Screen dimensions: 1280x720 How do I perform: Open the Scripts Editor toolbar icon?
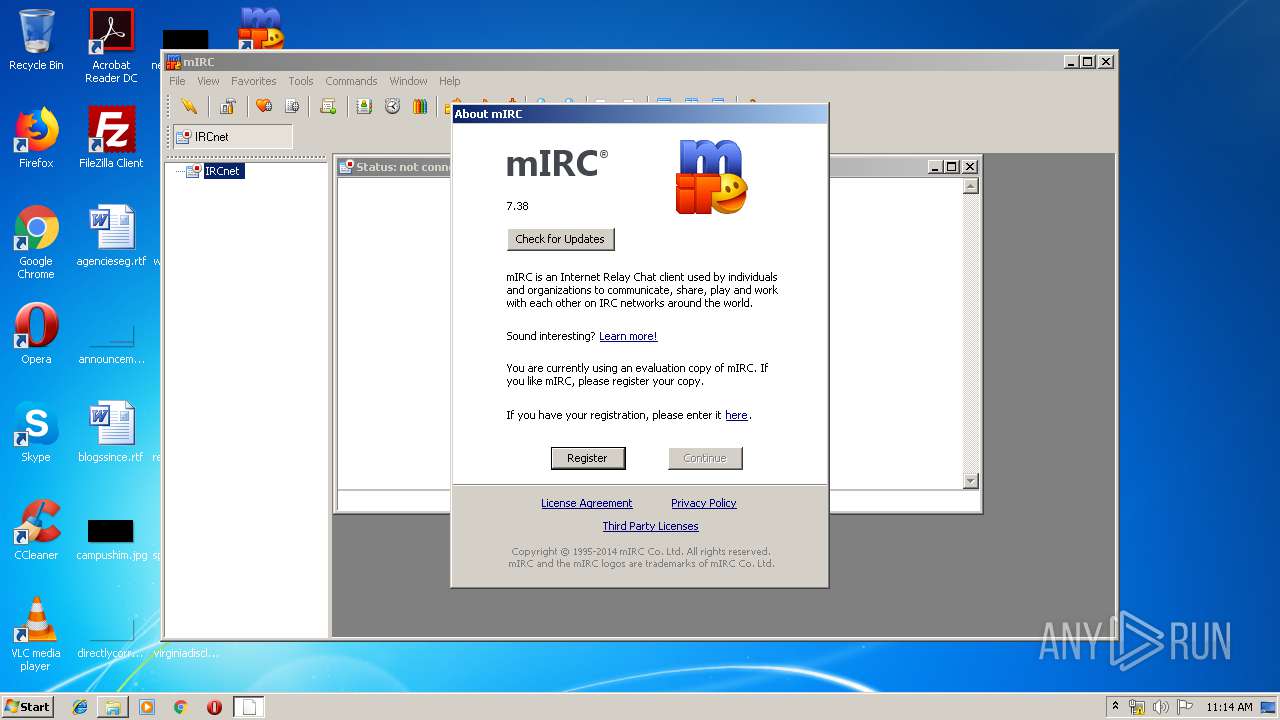[328, 106]
